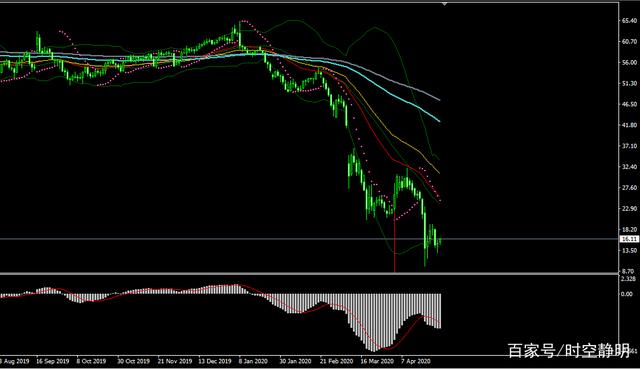Select the 13 Dec 2019 date label
640x369 pixels.
tap(215, 361)
